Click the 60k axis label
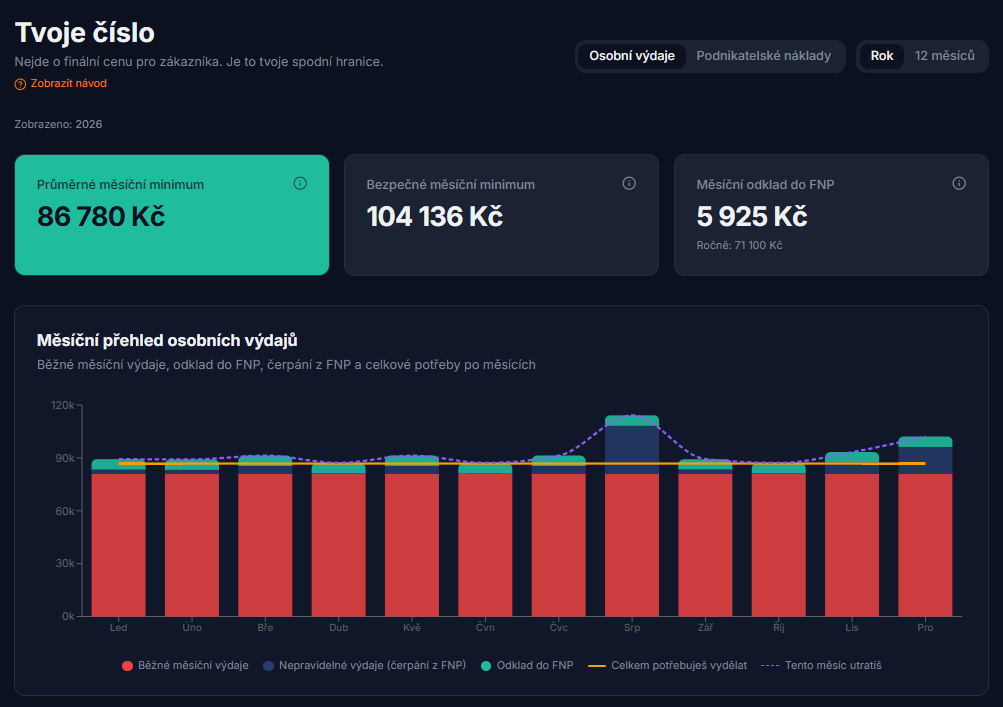The width and height of the screenshot is (1003, 707). pos(65,511)
